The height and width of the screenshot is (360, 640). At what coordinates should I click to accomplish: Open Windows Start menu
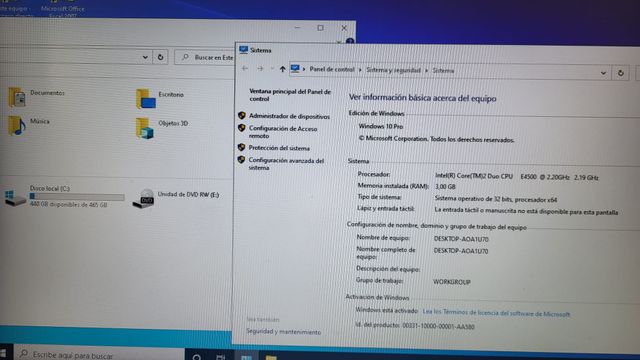[4, 354]
